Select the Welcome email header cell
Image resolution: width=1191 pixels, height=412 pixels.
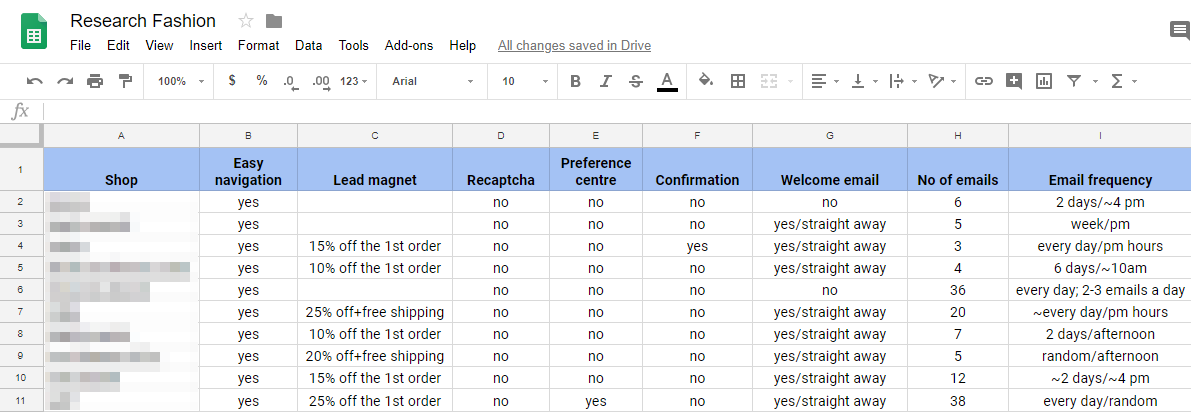pyautogui.click(x=829, y=169)
